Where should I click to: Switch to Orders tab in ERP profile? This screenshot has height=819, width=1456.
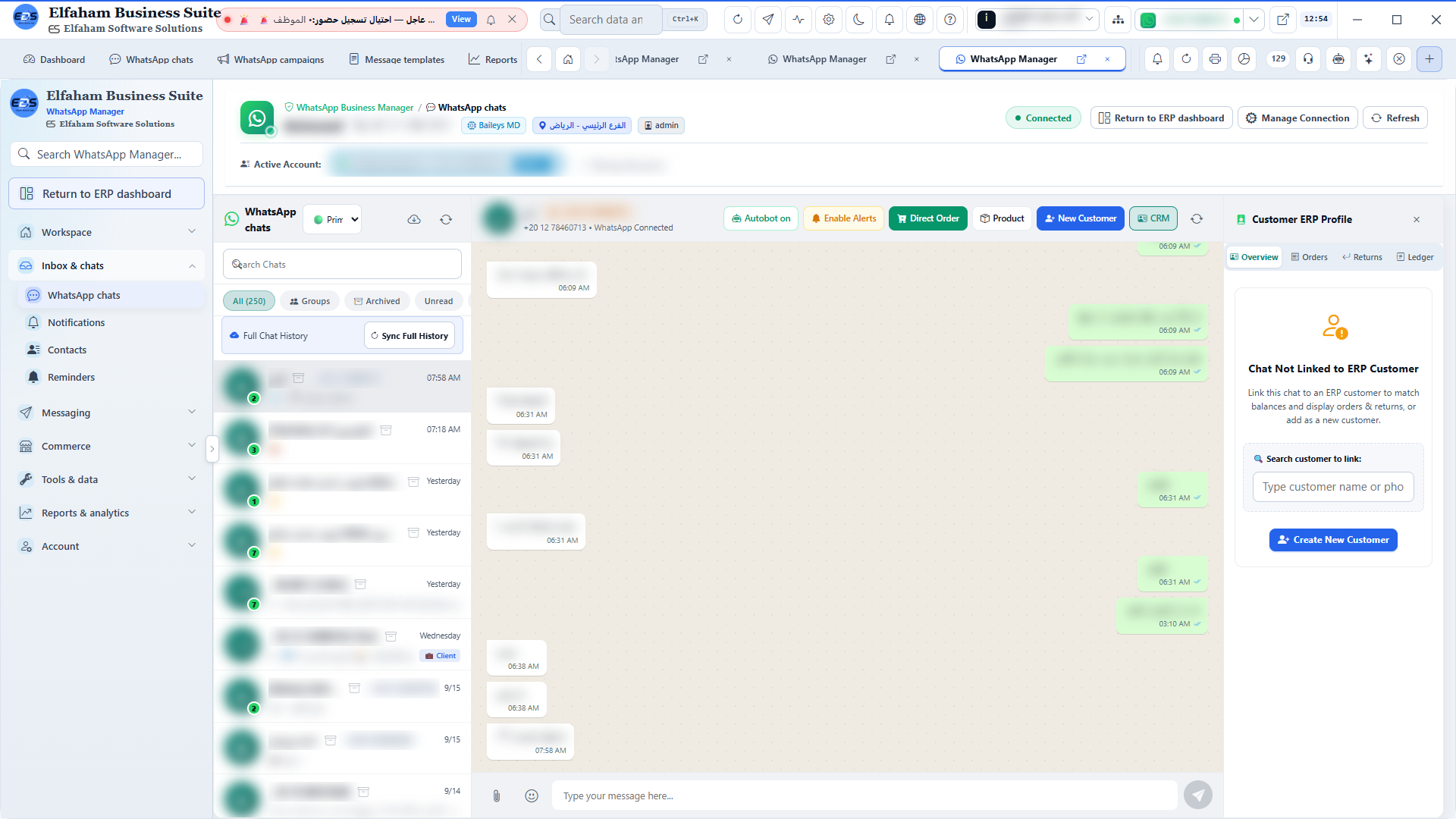(x=1310, y=257)
